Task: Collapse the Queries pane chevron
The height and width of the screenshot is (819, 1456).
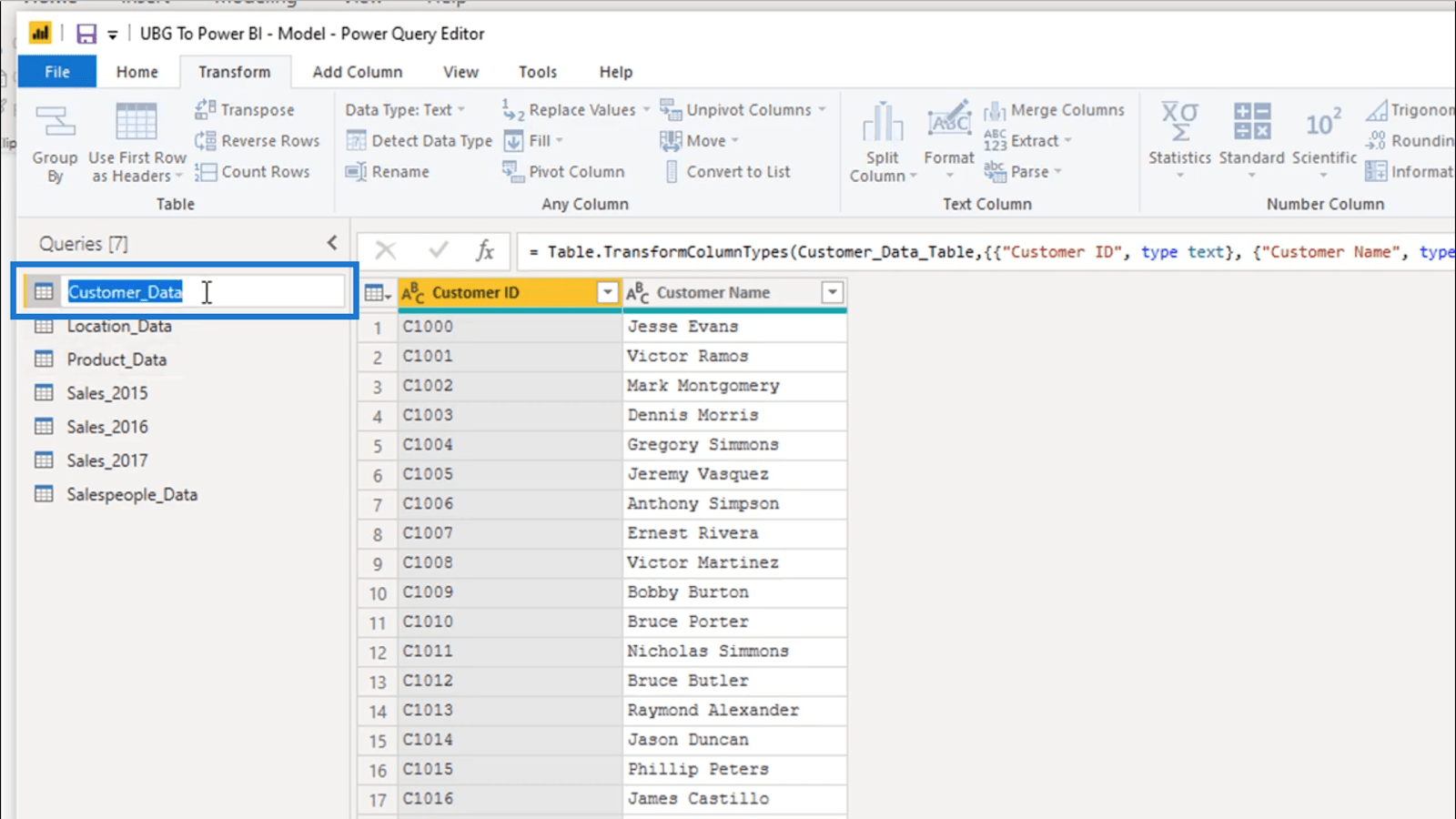Action: [x=332, y=243]
